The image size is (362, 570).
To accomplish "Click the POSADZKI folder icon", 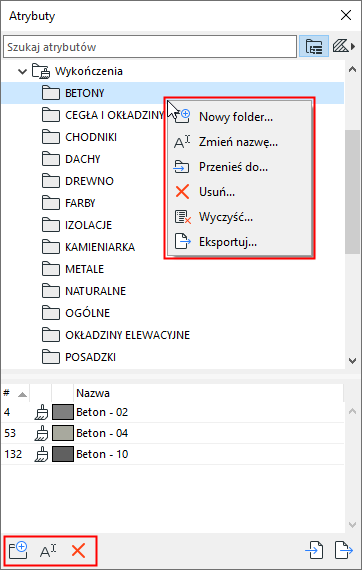I will 51,357.
